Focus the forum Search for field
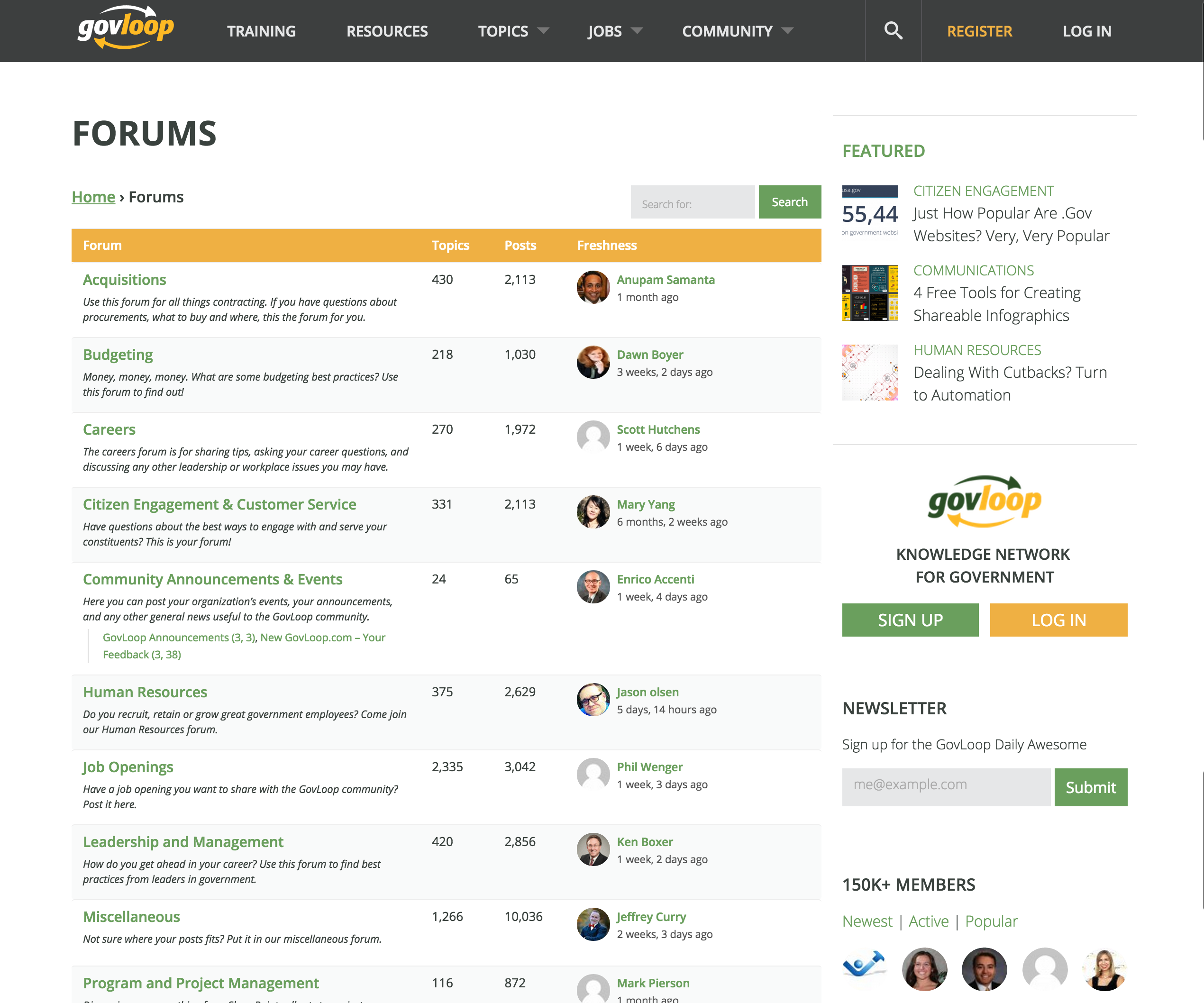 coord(692,202)
